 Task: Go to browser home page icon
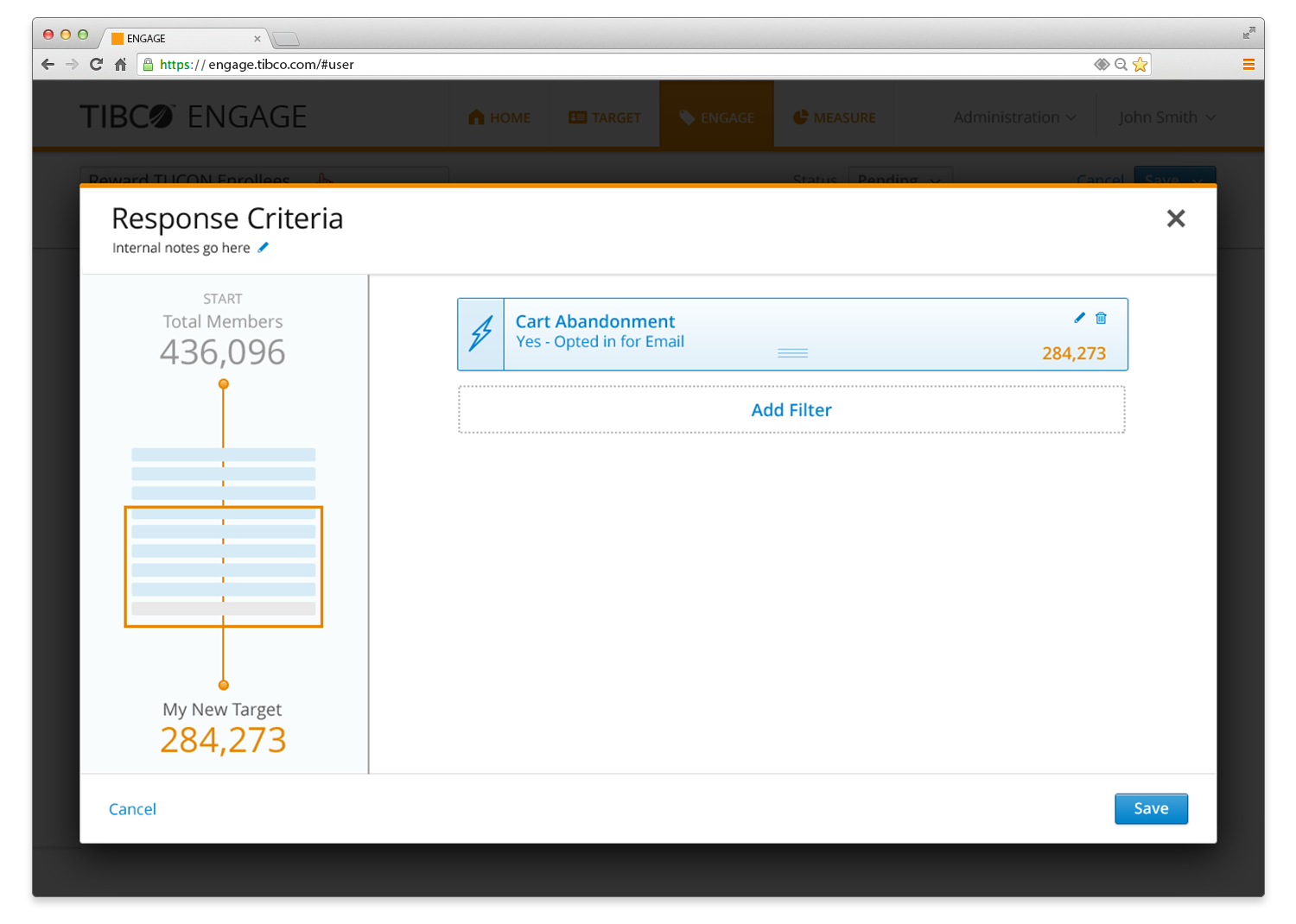[x=121, y=64]
